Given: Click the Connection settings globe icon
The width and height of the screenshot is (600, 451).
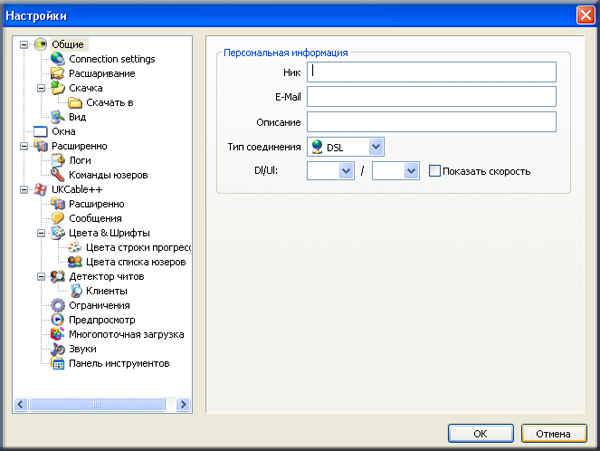Looking at the screenshot, I should click(x=58, y=59).
